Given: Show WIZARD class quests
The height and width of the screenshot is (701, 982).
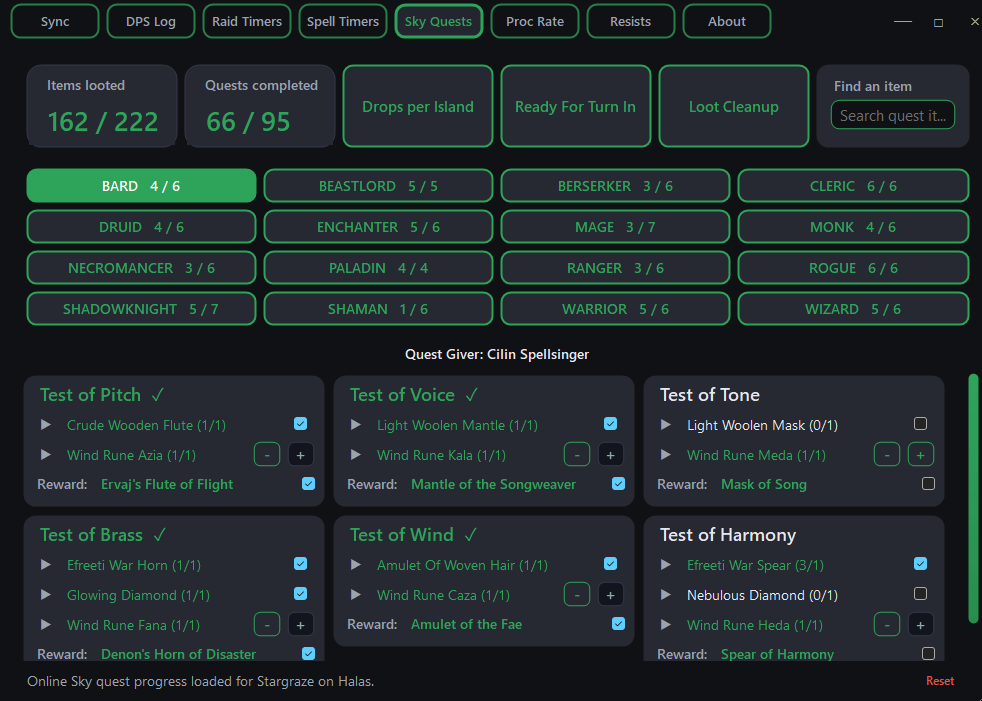Looking at the screenshot, I should coord(853,309).
